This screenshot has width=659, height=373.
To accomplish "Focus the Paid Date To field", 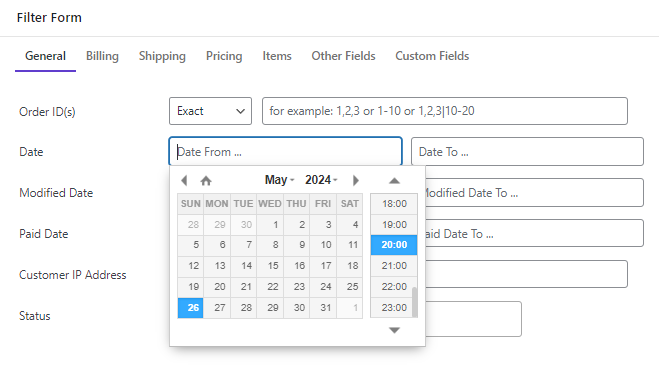I will click(534, 233).
